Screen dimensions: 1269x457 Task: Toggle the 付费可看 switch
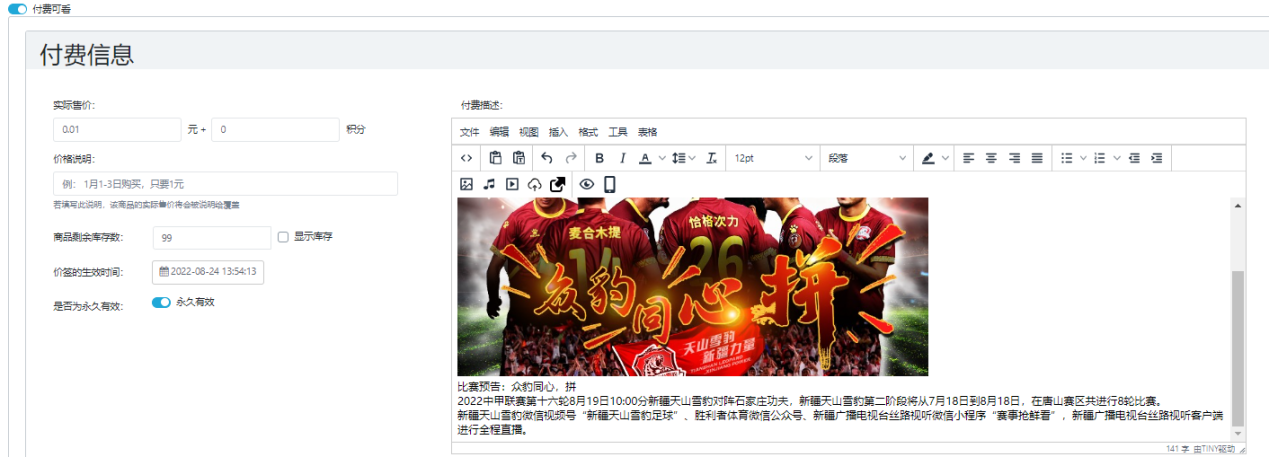[17, 8]
